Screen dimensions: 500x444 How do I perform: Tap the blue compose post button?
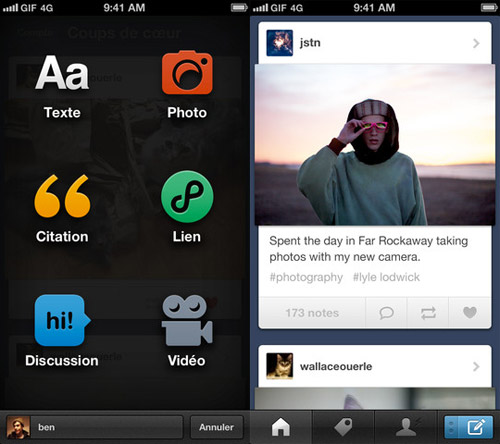coord(468,427)
